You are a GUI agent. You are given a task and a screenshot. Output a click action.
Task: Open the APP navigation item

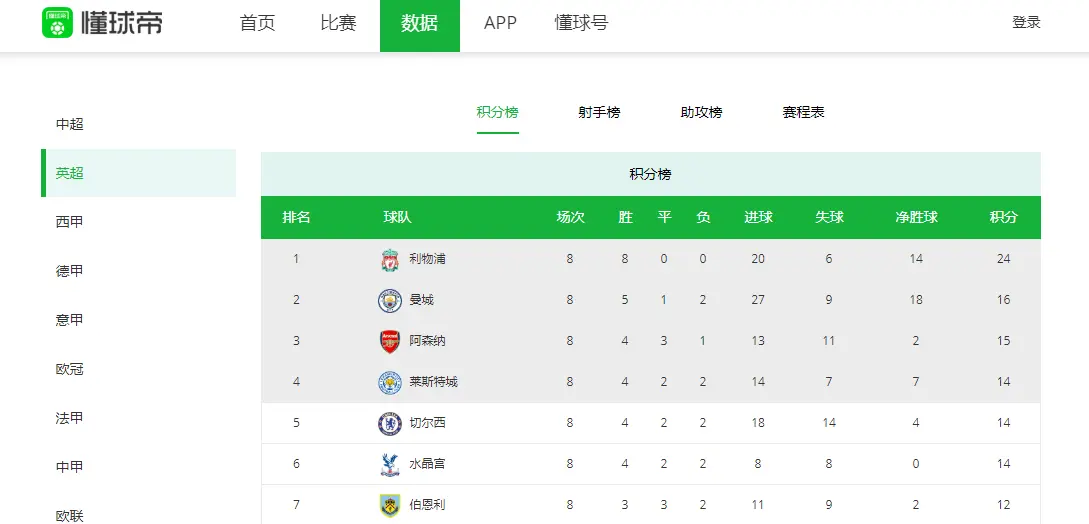pos(500,24)
